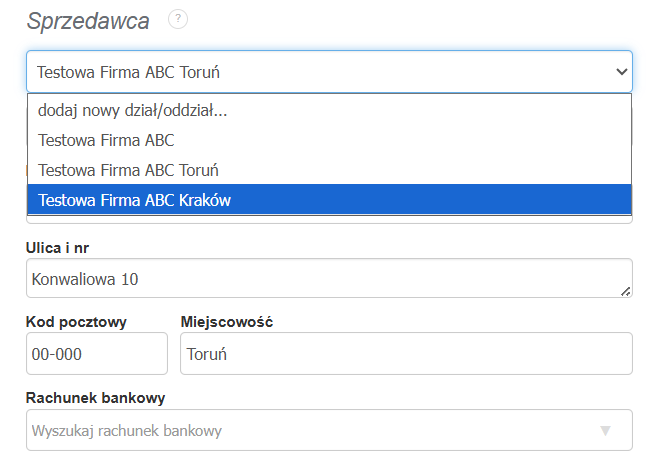
Task: Click the help question mark beside Sprzedawca
Action: click(179, 19)
